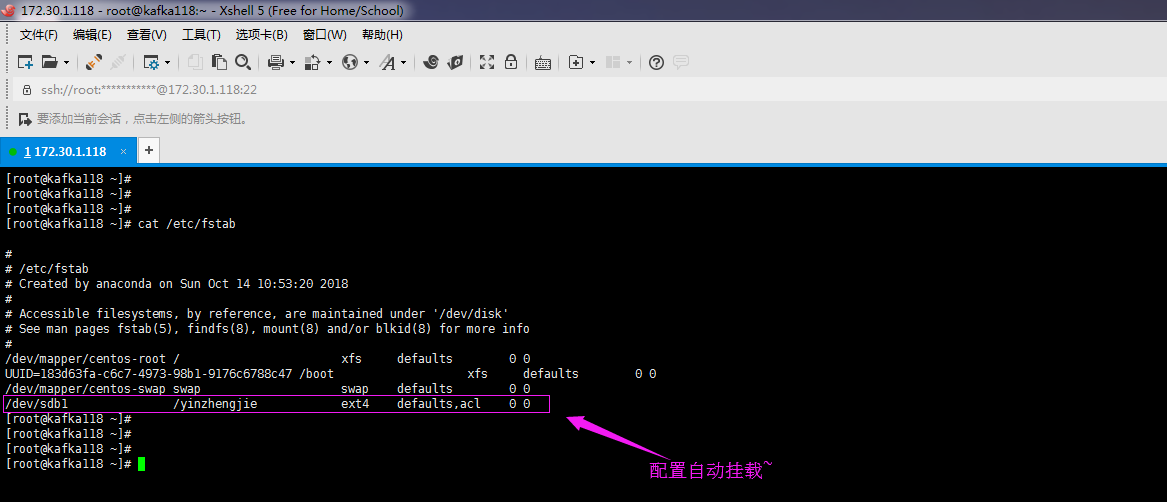Screen dimensions: 1167x502
Task: Click the address bar lock icon
Action: tap(27, 89)
